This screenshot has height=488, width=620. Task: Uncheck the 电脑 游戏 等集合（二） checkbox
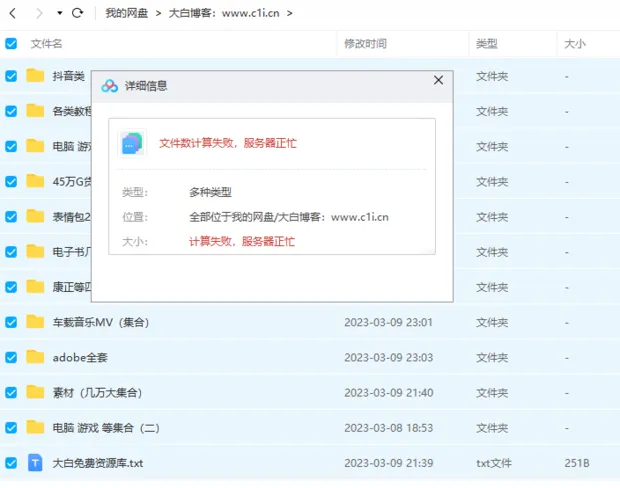(x=11, y=427)
